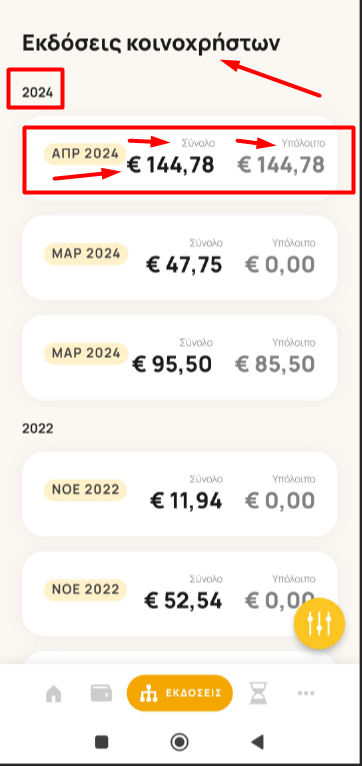Open the ΜΑΡ 2024 card totaling € 95,50
The height and width of the screenshot is (766, 362).
tap(180, 357)
